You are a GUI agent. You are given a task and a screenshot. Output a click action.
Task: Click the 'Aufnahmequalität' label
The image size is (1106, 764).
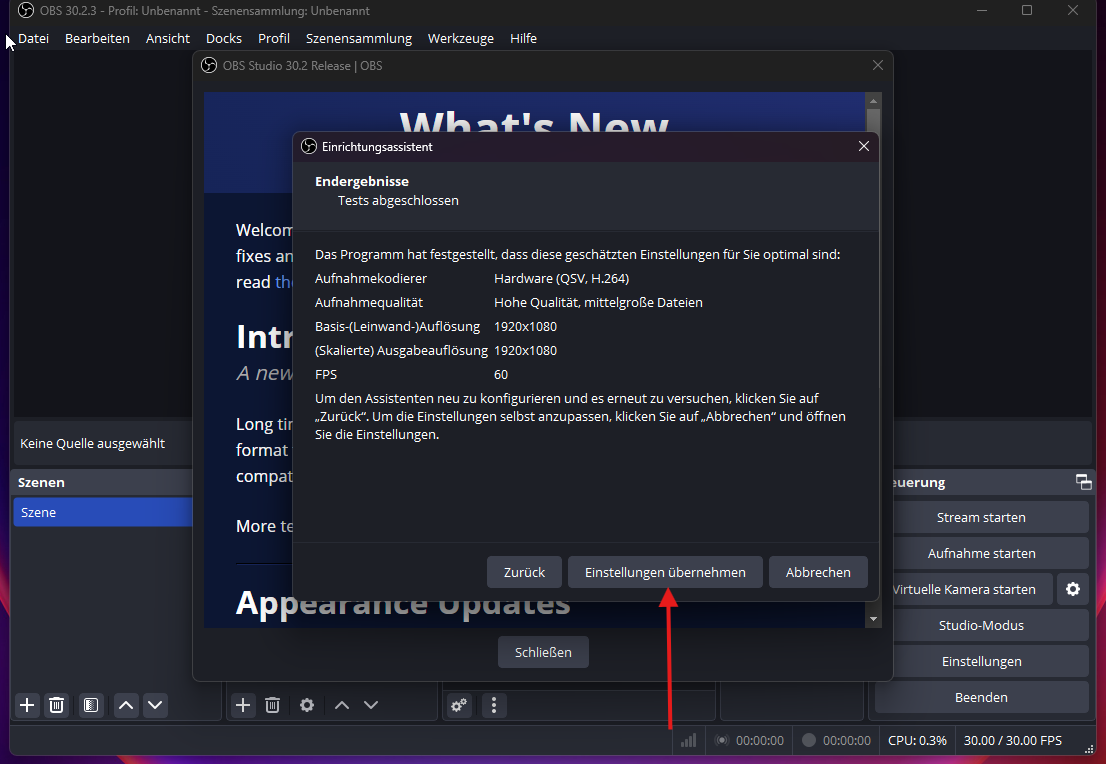pos(369,303)
